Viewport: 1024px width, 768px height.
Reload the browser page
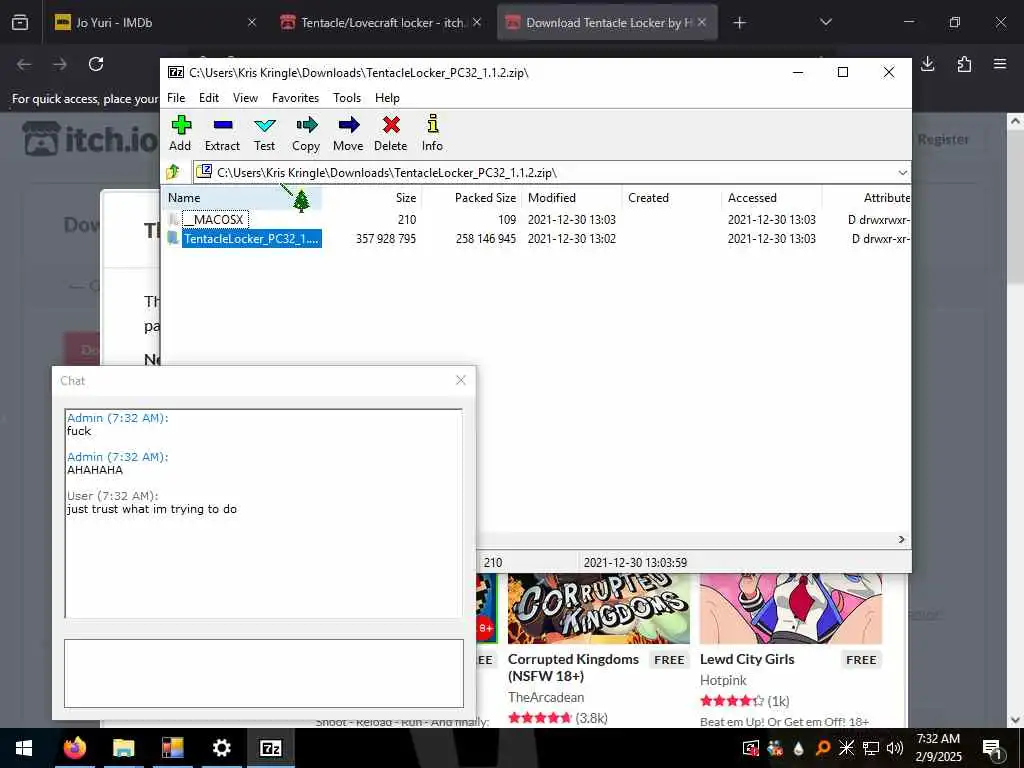point(96,64)
